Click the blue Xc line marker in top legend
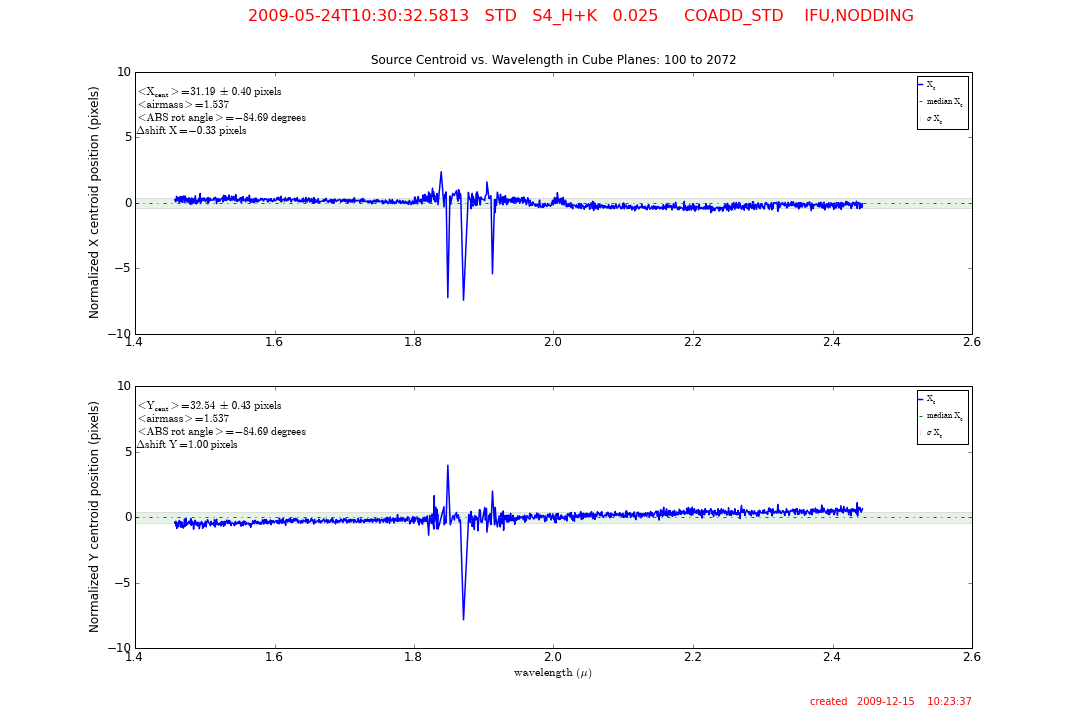Screen dimensions: 1080x720 pos(920,86)
